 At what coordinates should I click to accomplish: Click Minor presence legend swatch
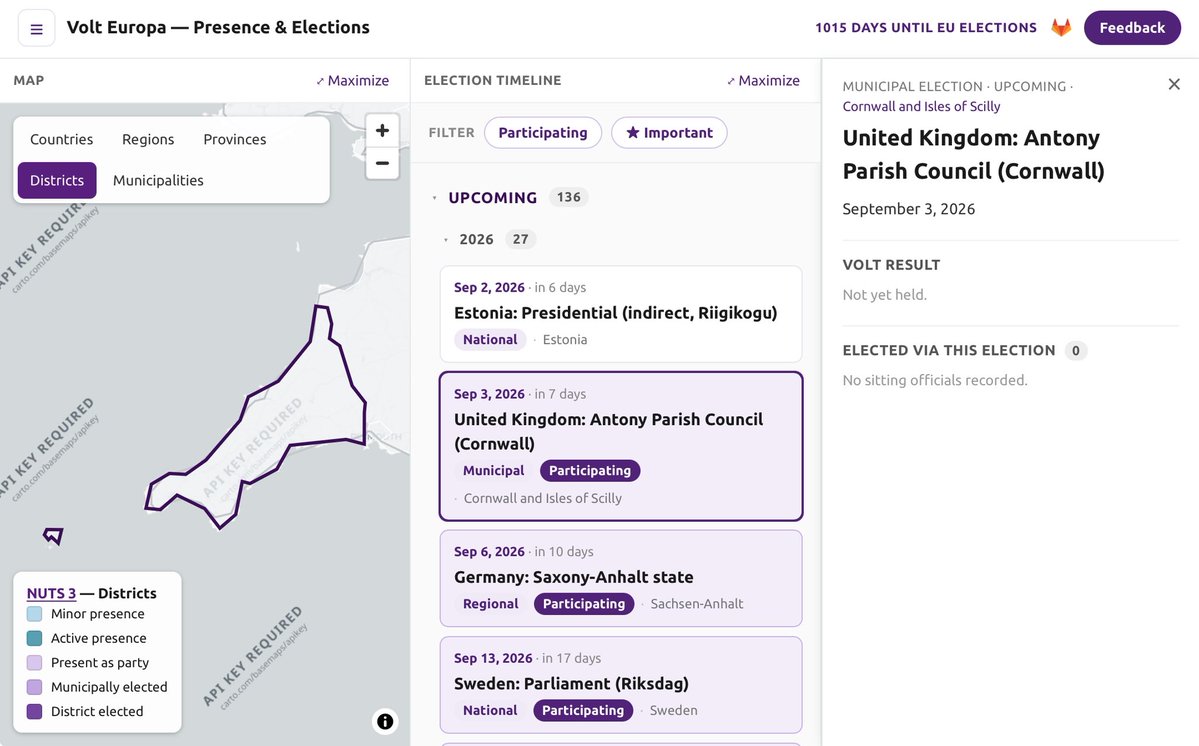point(34,614)
